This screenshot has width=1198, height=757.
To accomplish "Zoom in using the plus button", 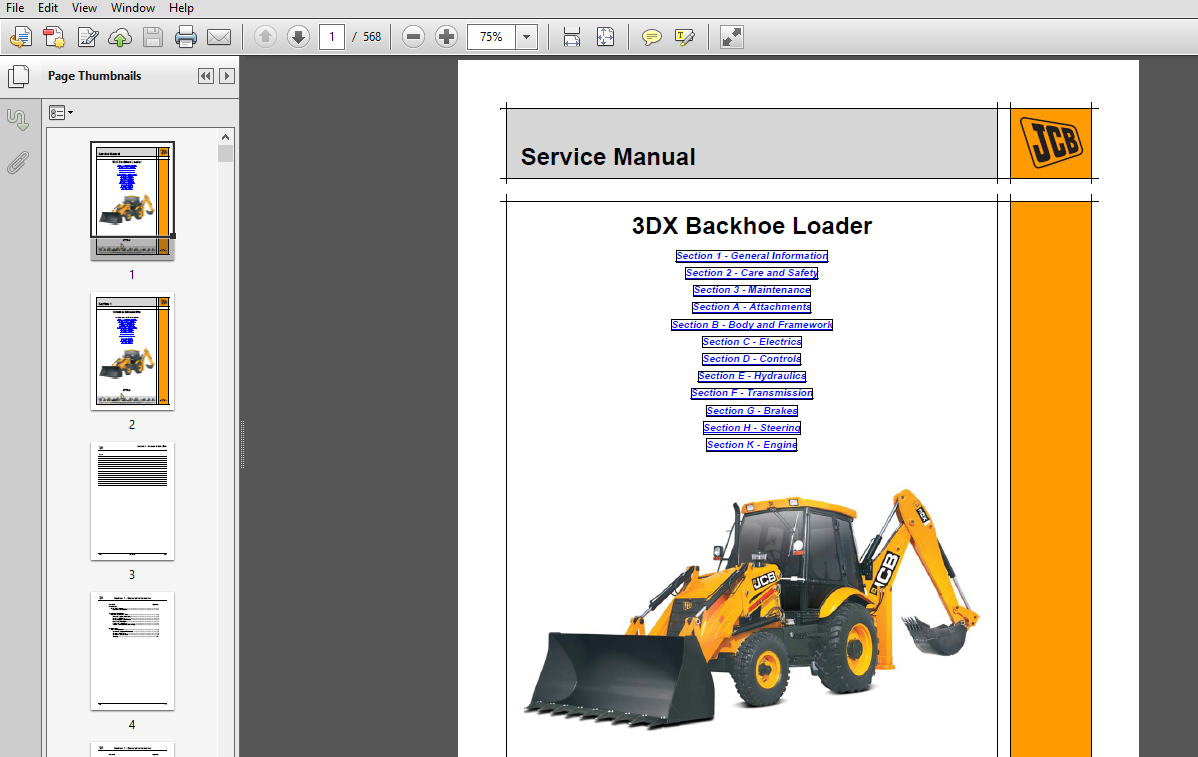I will pos(446,36).
